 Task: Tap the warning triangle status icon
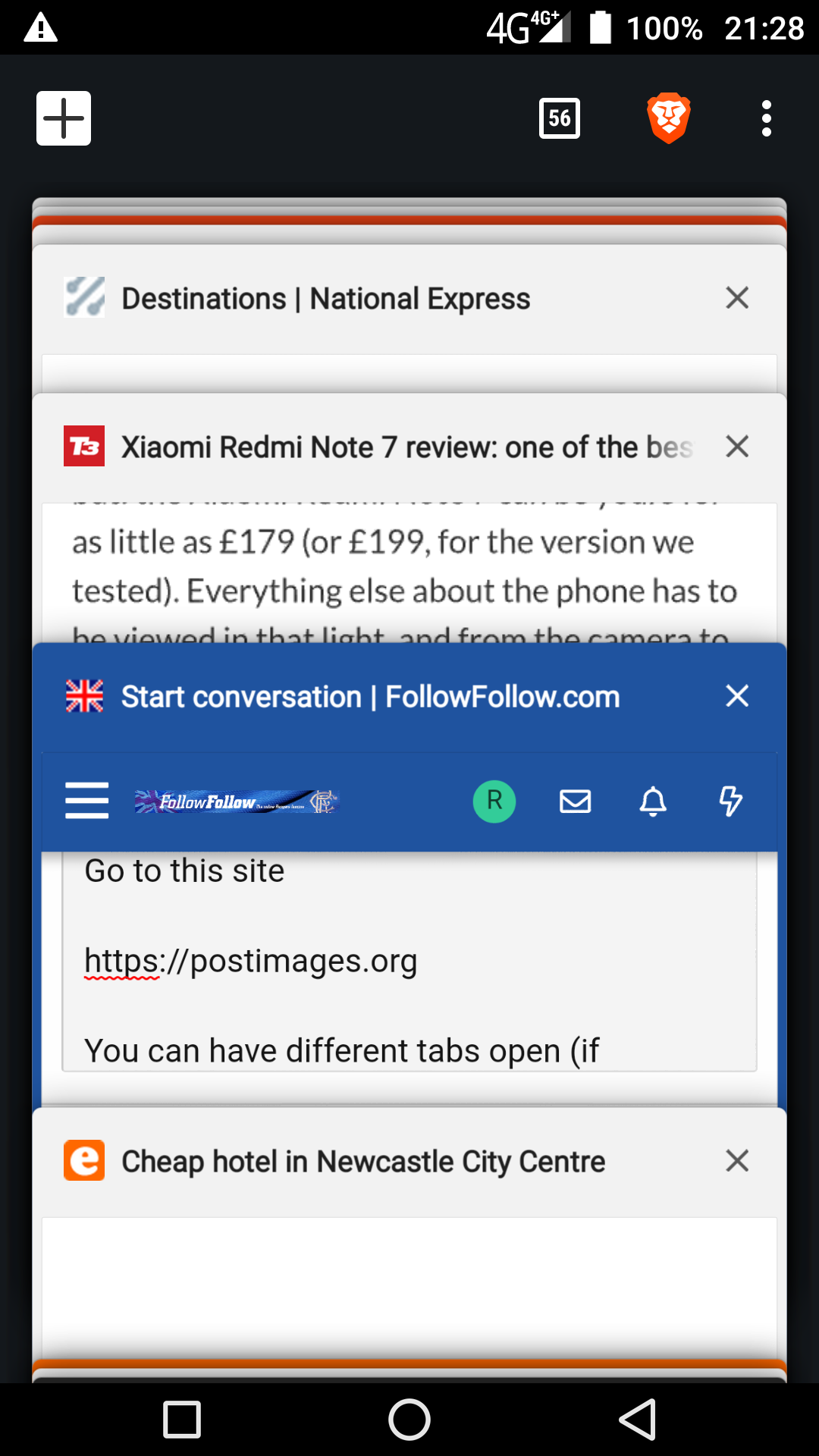tap(41, 28)
